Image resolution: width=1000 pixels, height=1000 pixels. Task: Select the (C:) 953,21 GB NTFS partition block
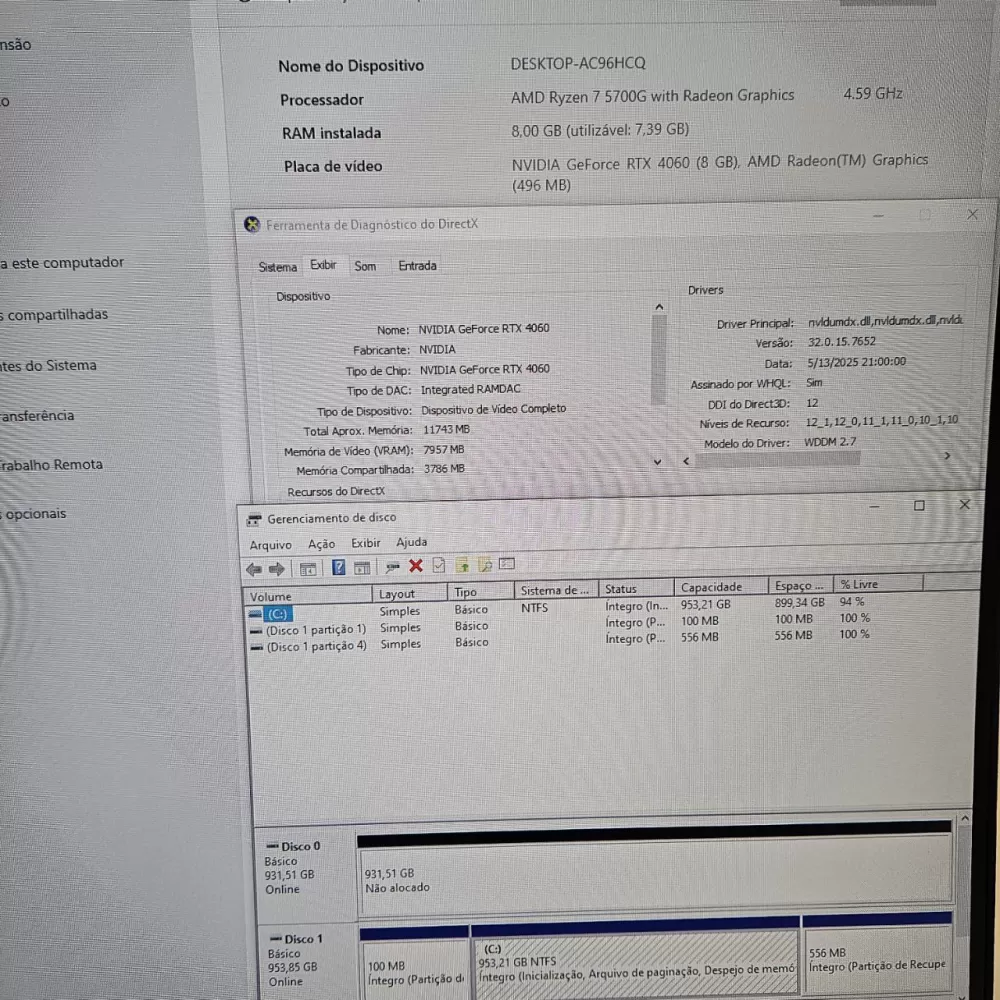pyautogui.click(x=635, y=960)
